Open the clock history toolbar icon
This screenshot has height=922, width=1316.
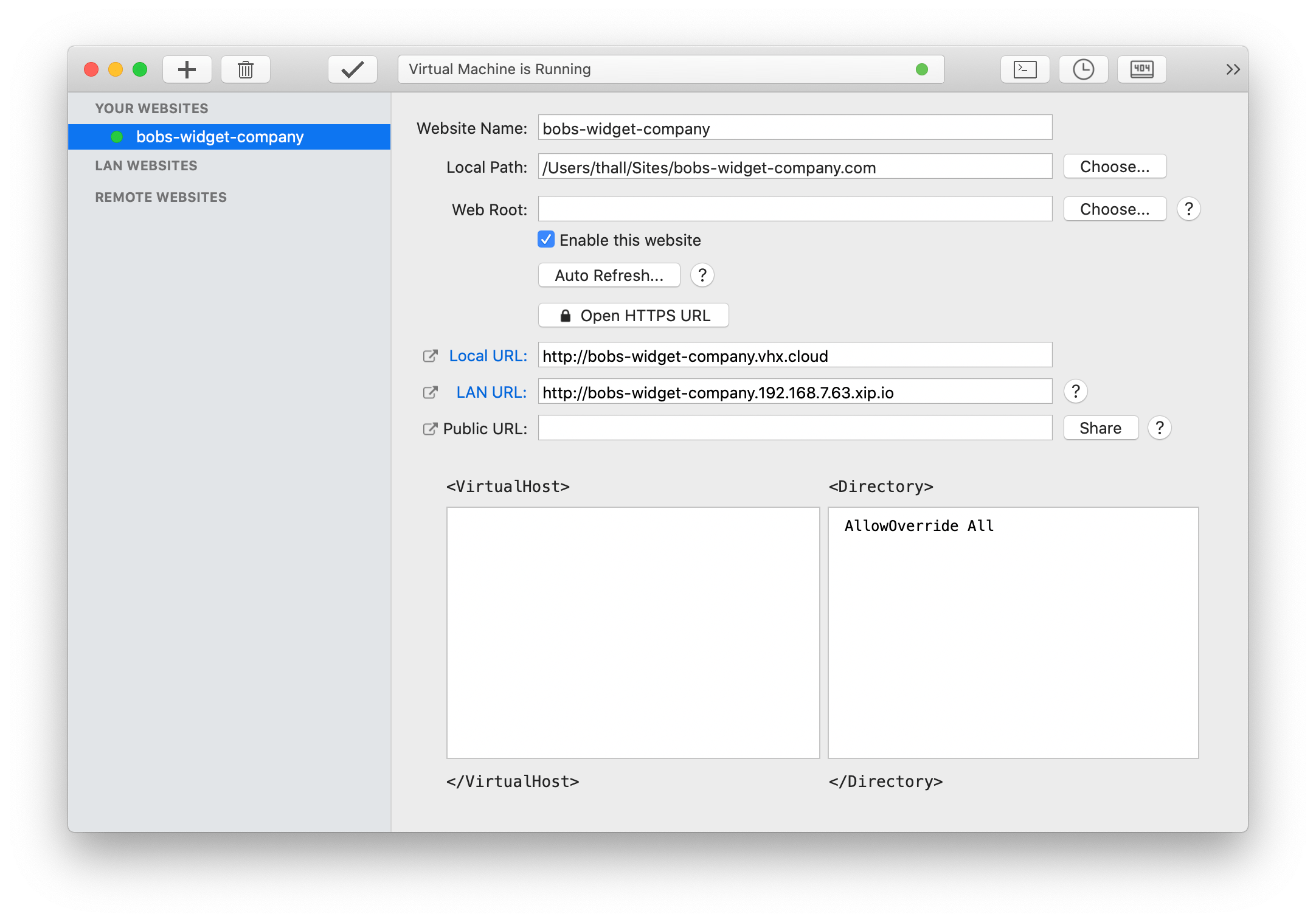(1084, 69)
